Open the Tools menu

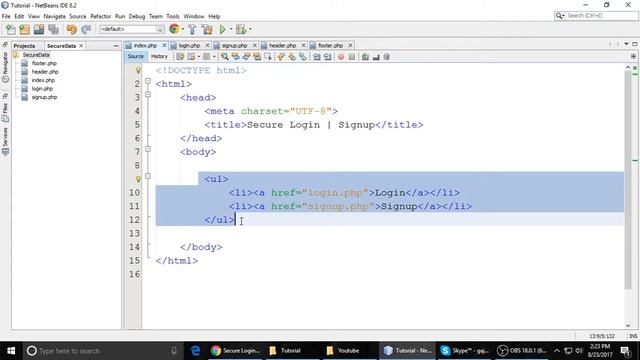[173, 16]
